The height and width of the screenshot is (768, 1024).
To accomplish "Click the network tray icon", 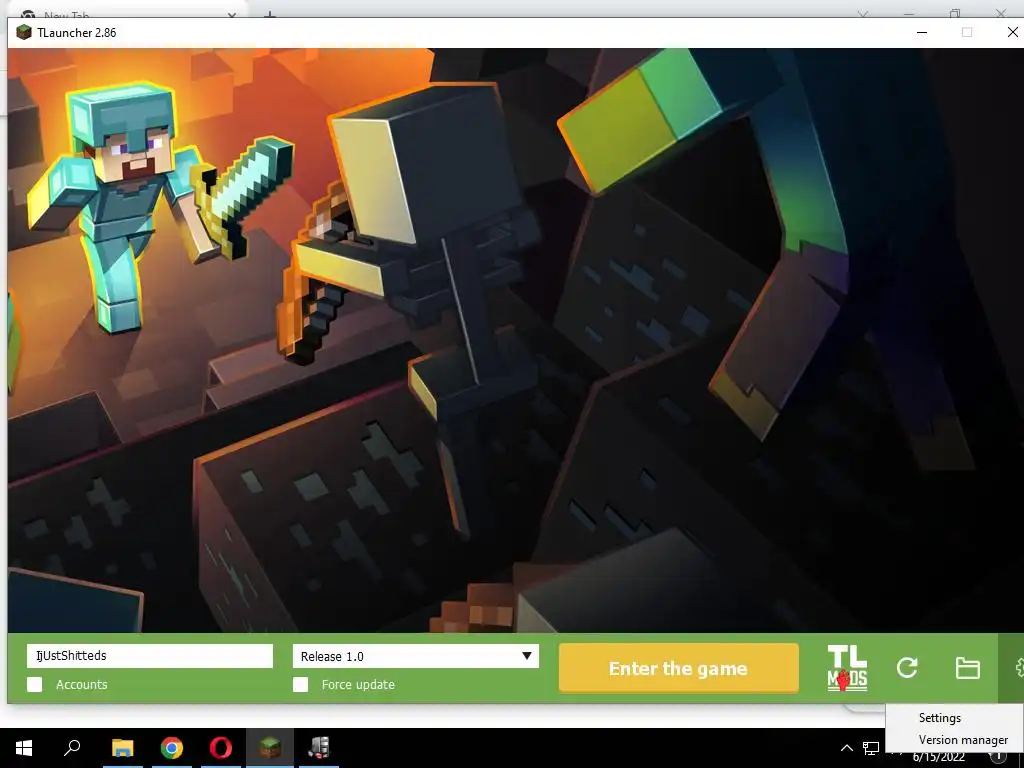I will point(871,748).
